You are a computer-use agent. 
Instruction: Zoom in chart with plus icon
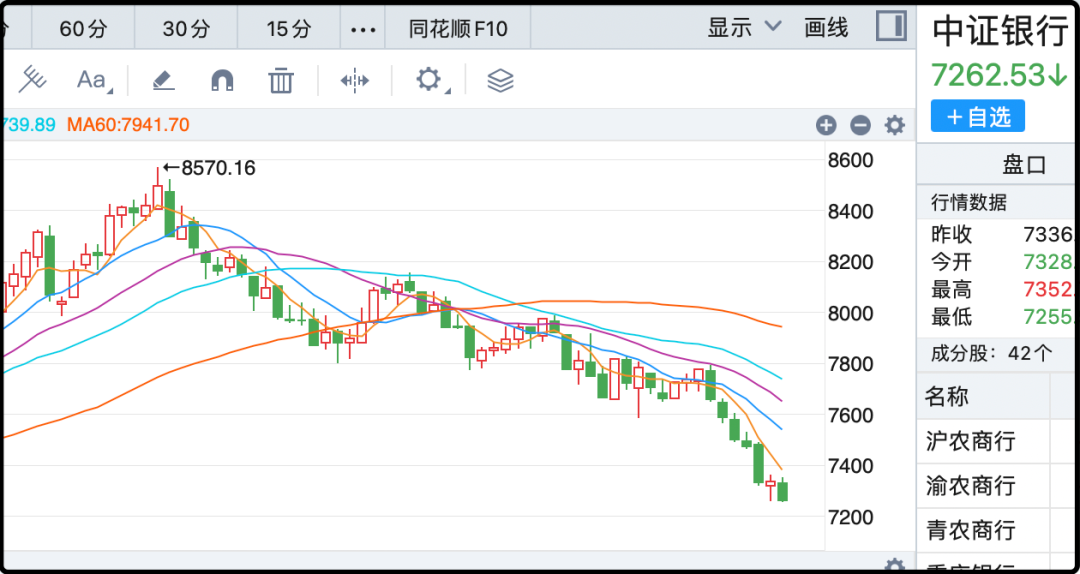(826, 125)
